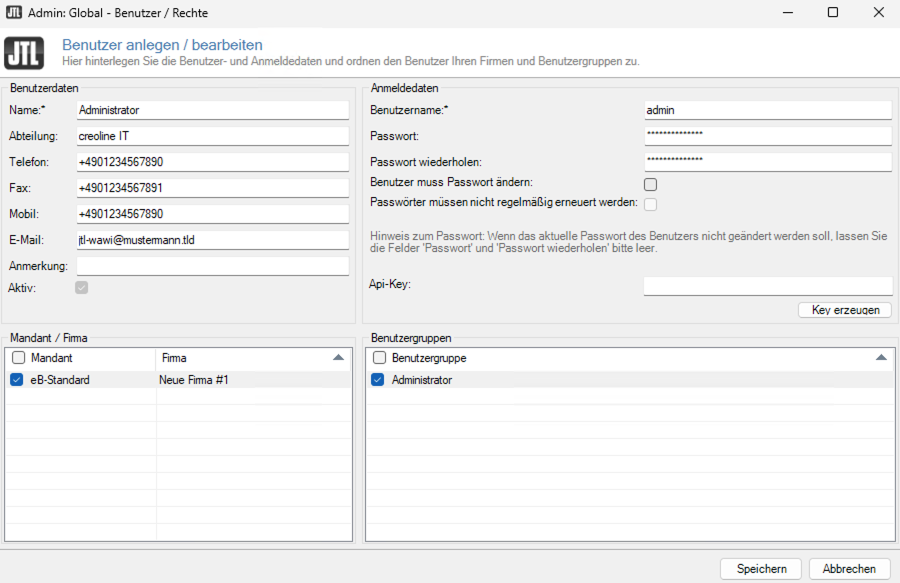Click the Benutzergruppe column header label
Image resolution: width=900 pixels, height=583 pixels.
click(x=429, y=358)
